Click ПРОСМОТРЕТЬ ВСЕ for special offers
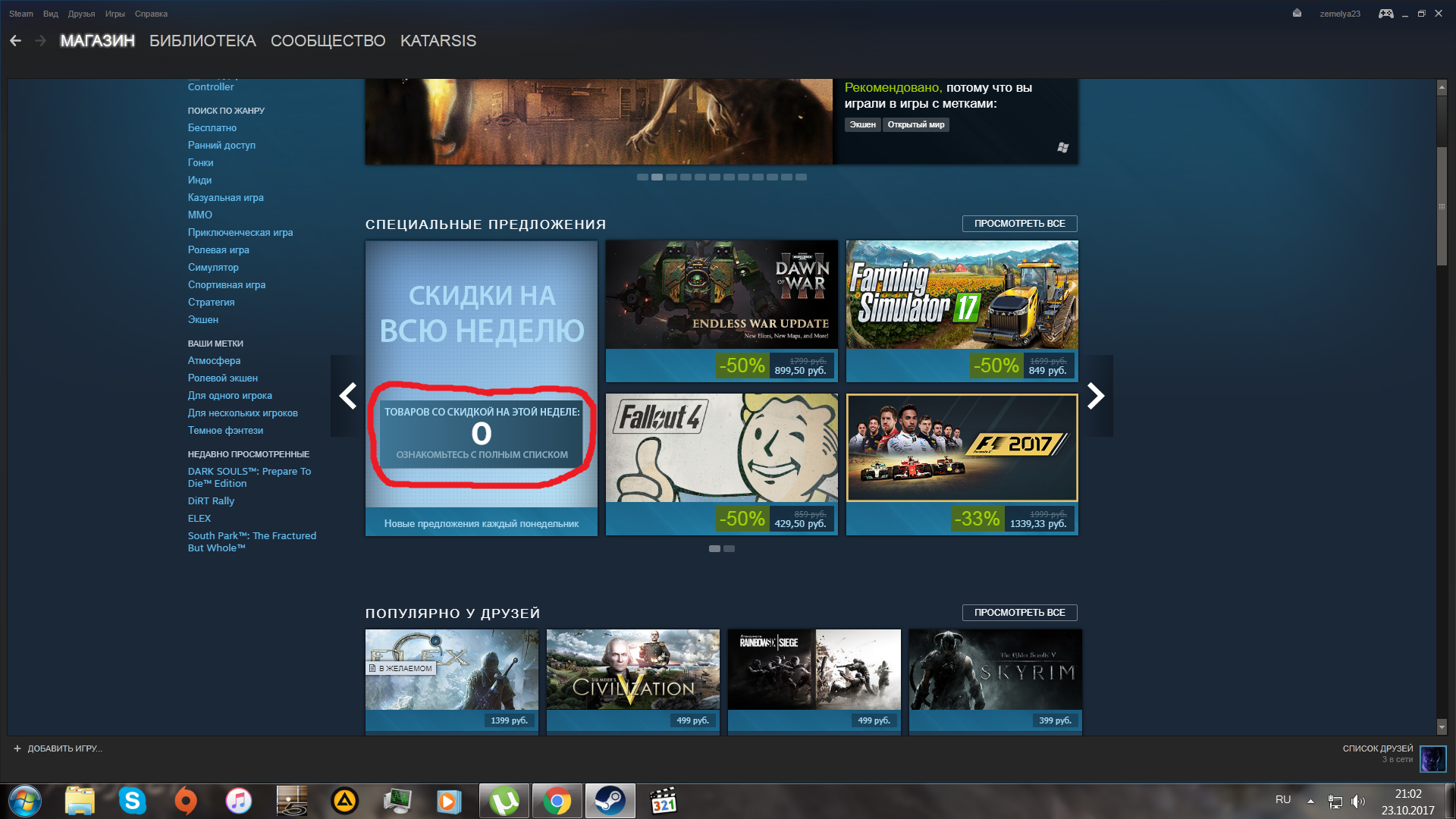Image resolution: width=1456 pixels, height=819 pixels. click(x=1019, y=224)
